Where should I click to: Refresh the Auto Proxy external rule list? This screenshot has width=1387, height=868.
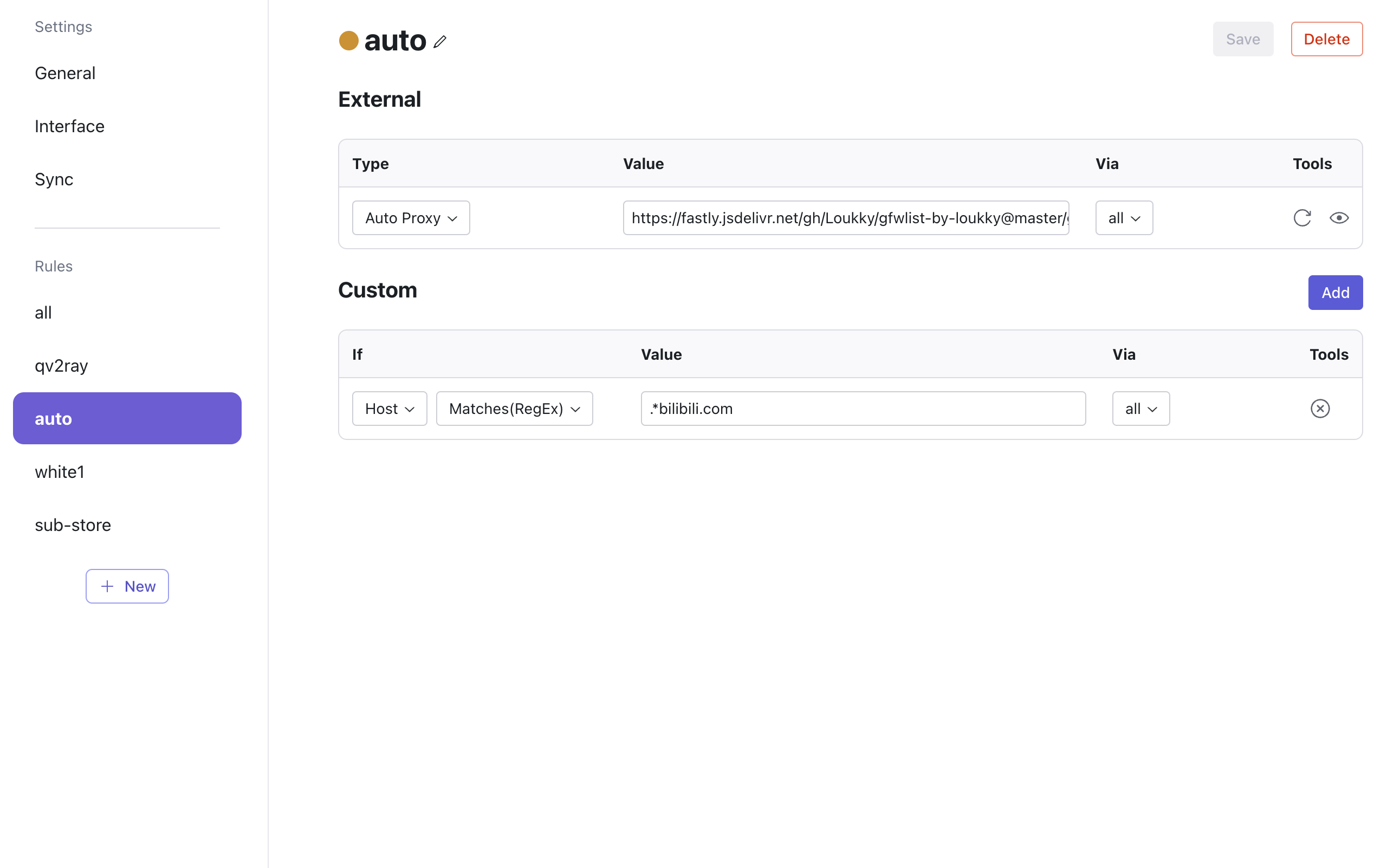[1302, 218]
